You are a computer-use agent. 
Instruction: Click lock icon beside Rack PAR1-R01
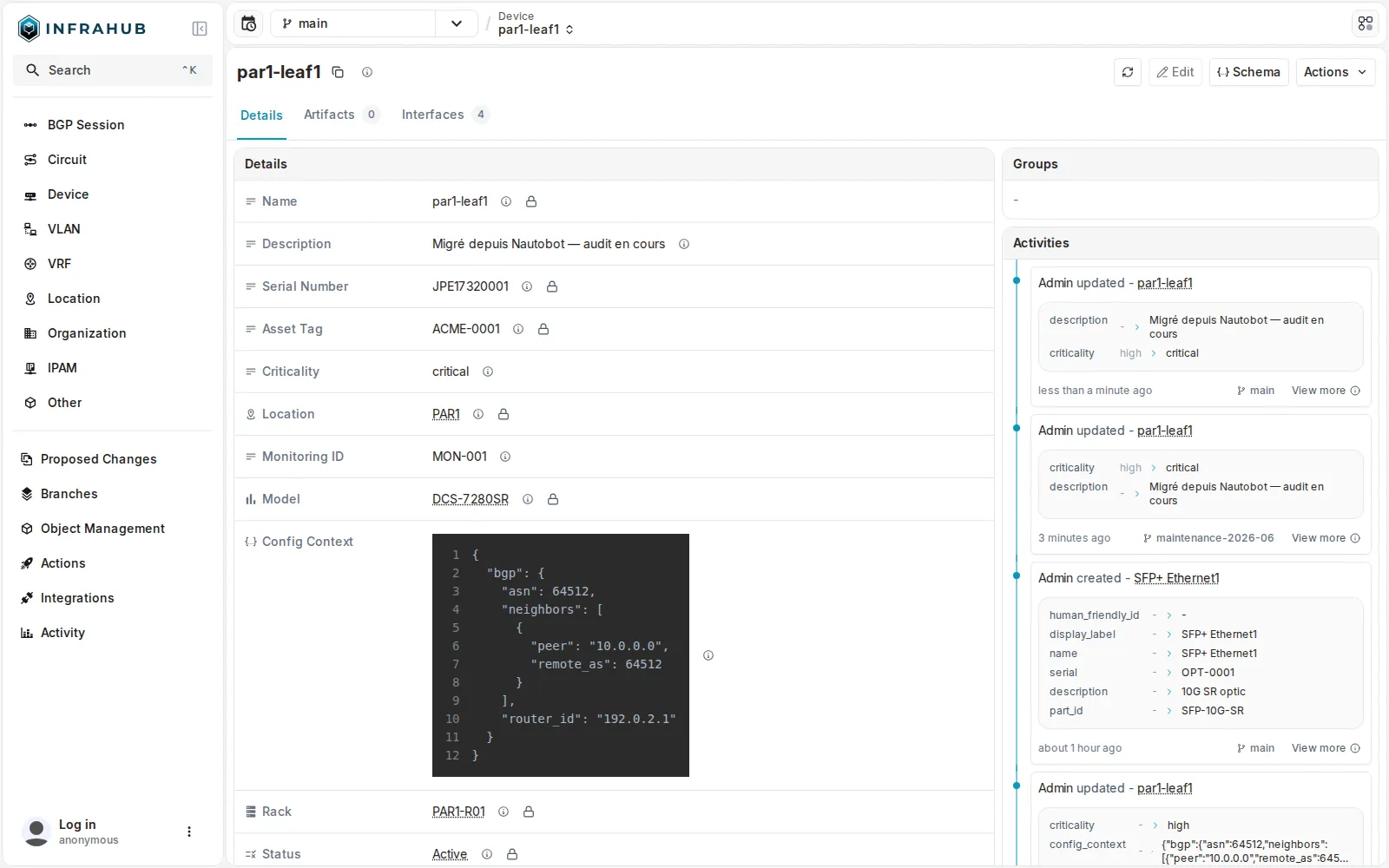[x=529, y=812]
